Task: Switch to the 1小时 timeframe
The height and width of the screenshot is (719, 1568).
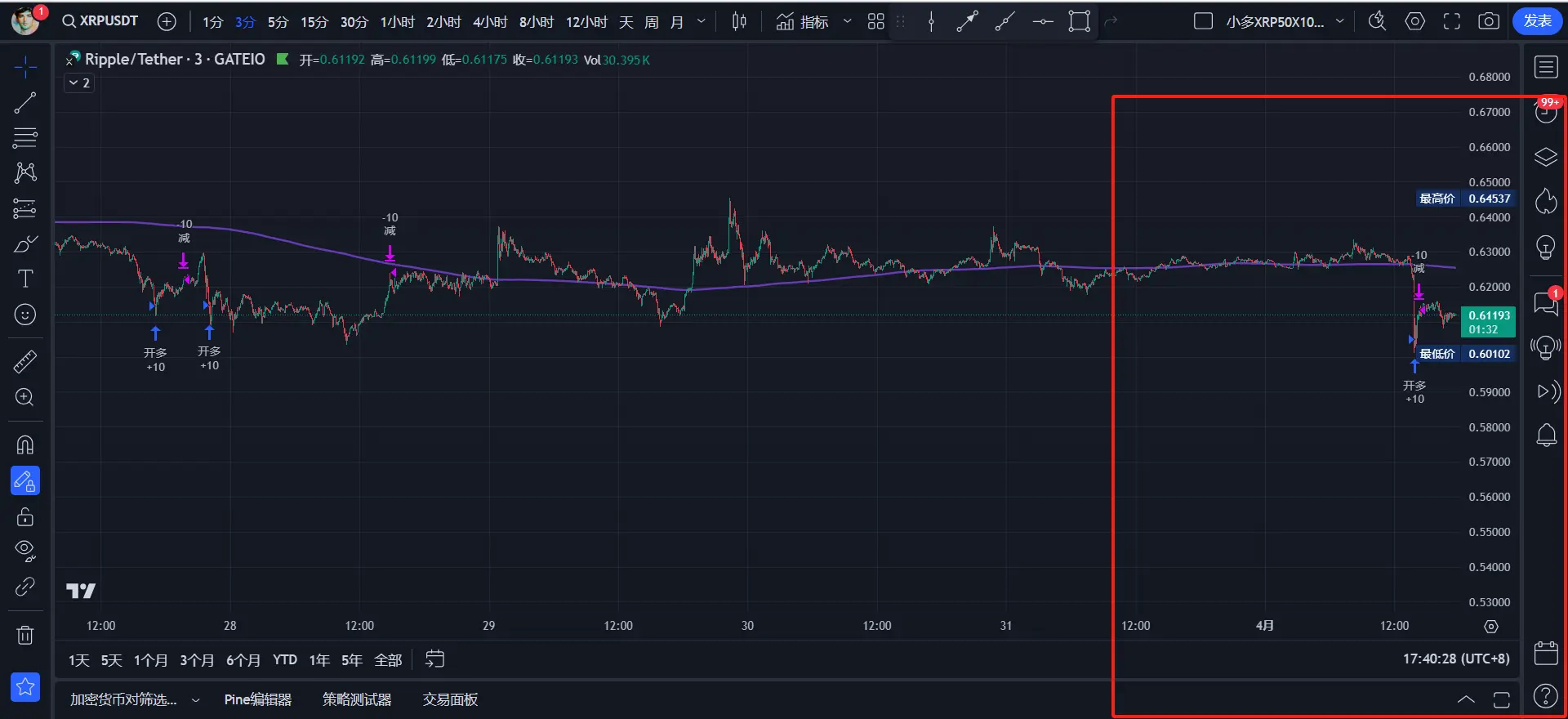Action: click(x=398, y=22)
